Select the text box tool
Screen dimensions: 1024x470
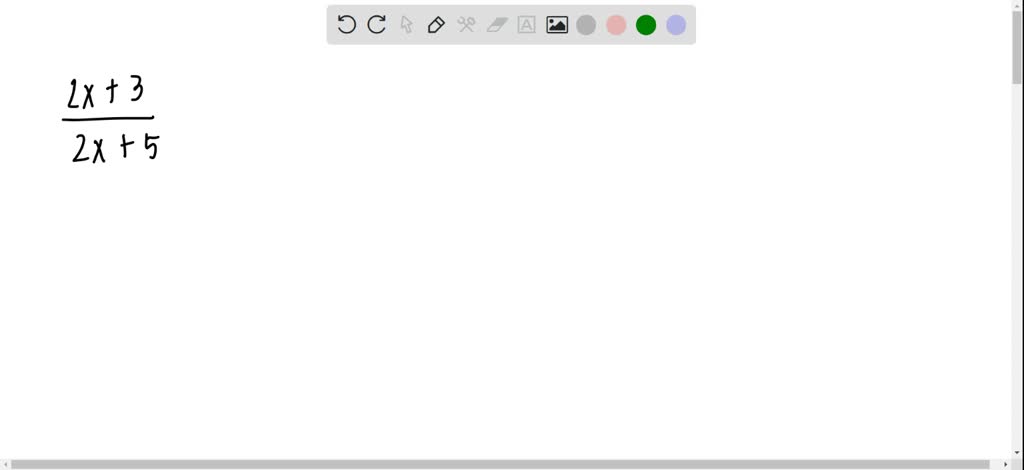pos(526,25)
